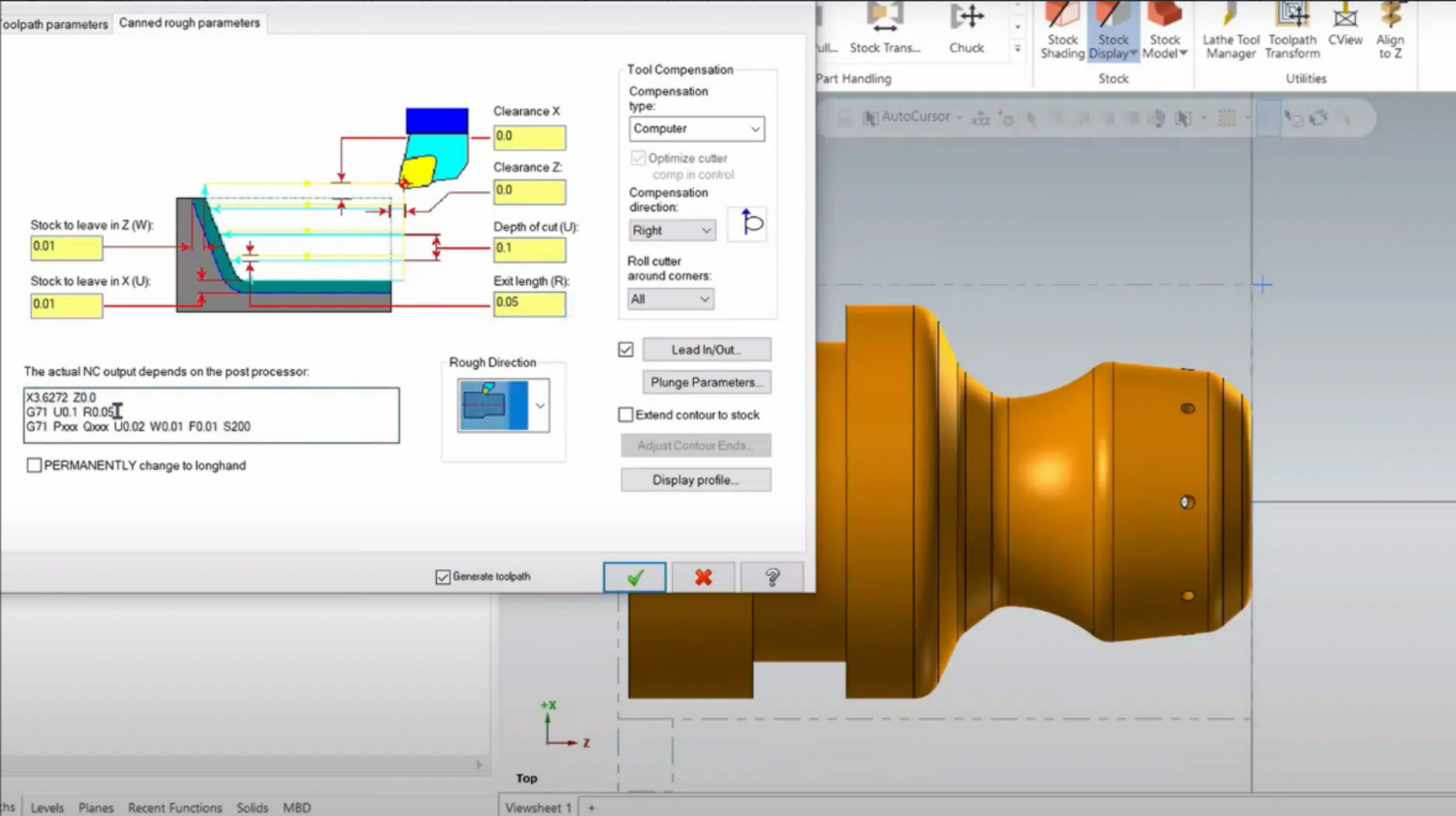1456x816 pixels.
Task: Click the Chuck icon
Action: tap(967, 29)
